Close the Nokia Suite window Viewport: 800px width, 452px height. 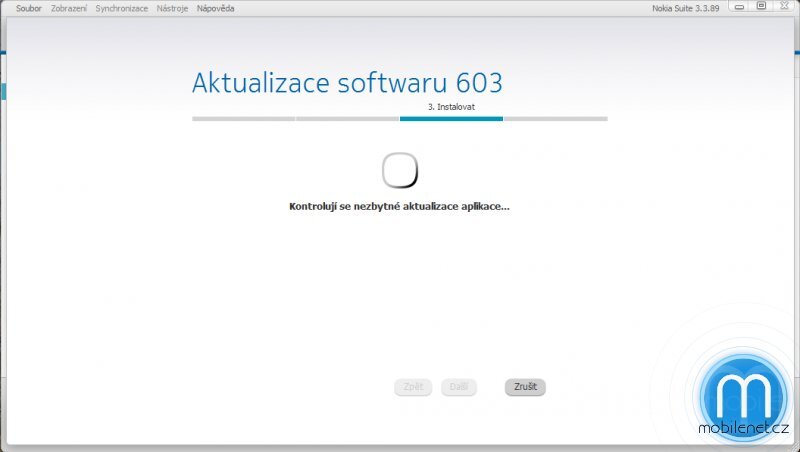point(783,6)
